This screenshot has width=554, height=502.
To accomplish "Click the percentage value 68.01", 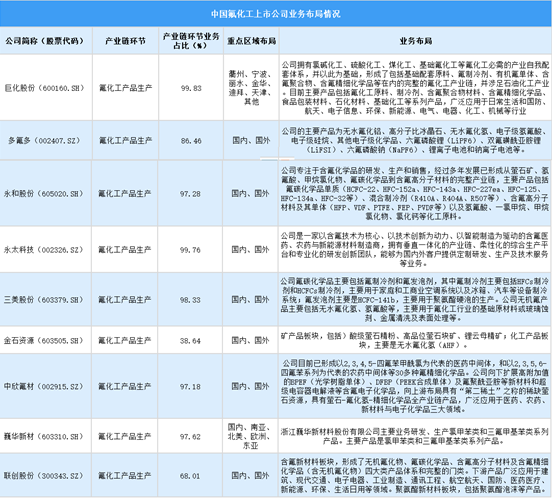I will 190,476.
